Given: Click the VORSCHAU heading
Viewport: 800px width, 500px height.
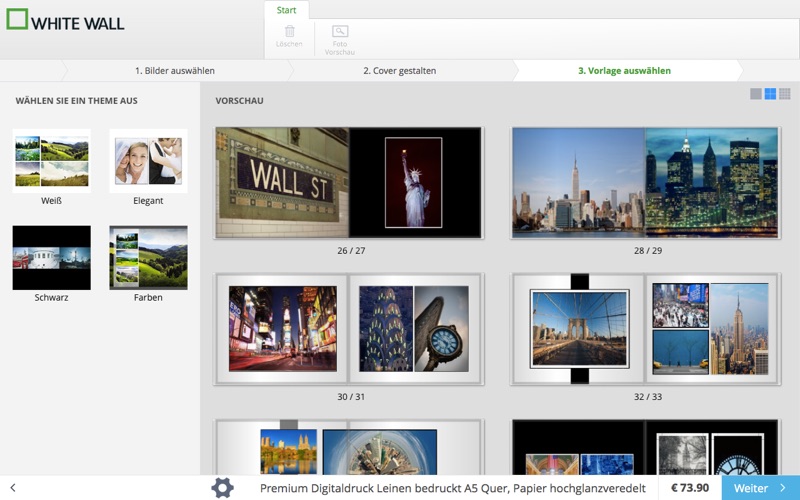Looking at the screenshot, I should pyautogui.click(x=240, y=101).
